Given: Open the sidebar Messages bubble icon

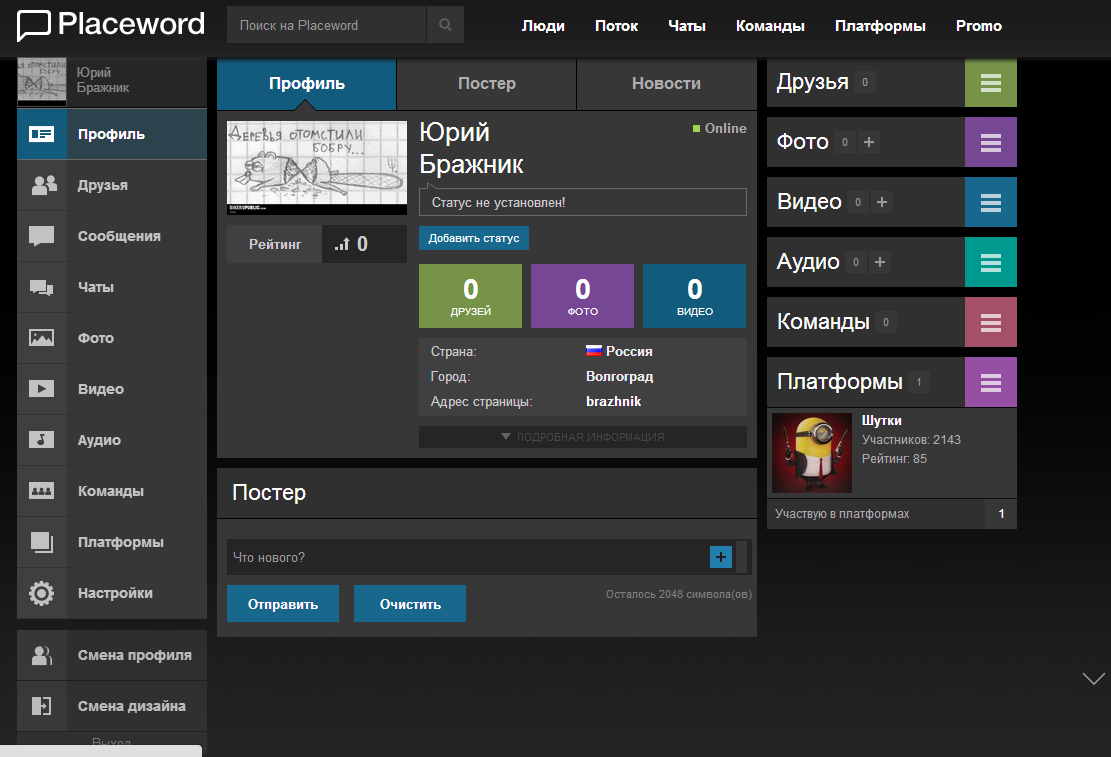Looking at the screenshot, I should [x=42, y=236].
